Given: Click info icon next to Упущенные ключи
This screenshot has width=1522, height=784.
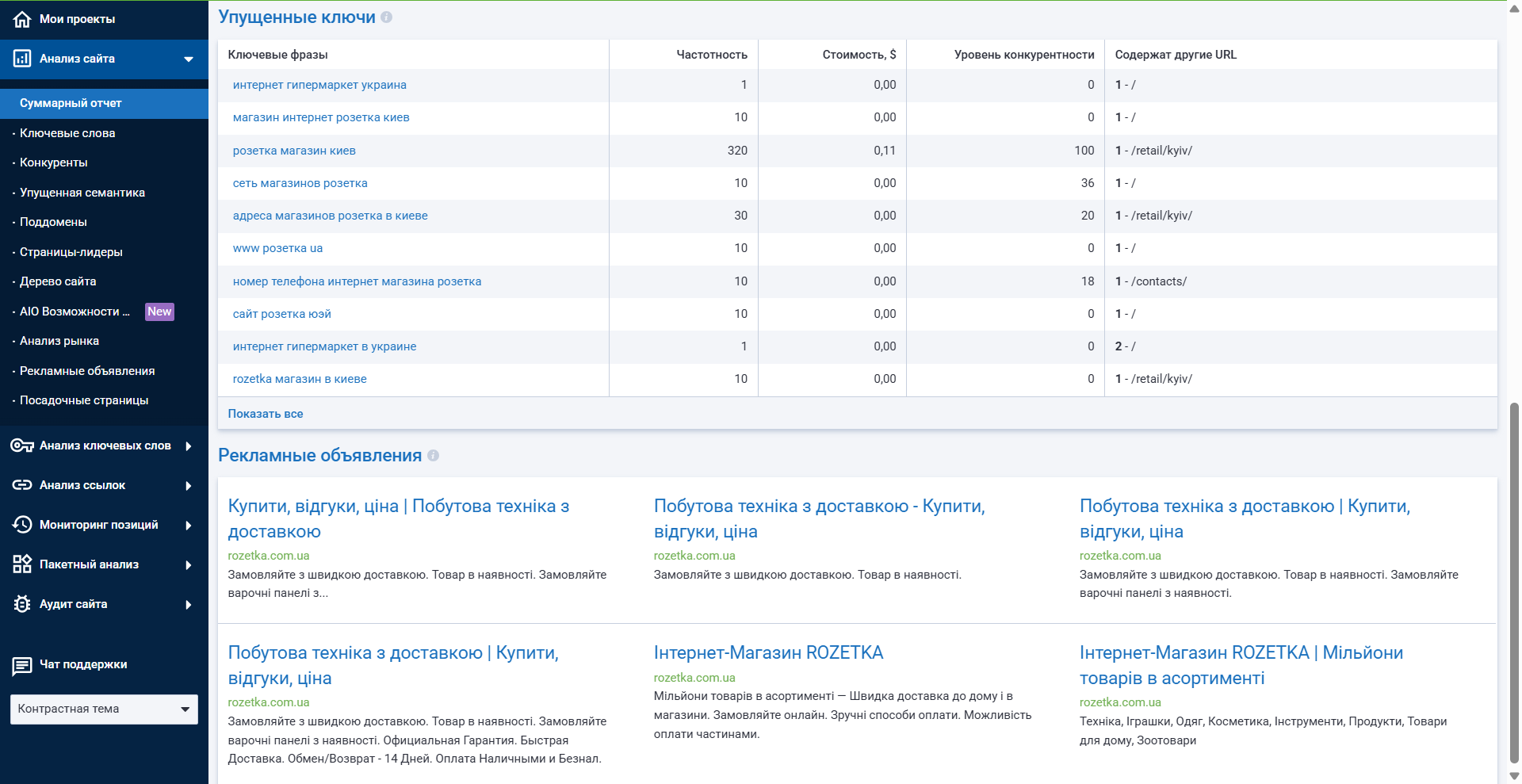Looking at the screenshot, I should pos(387,17).
